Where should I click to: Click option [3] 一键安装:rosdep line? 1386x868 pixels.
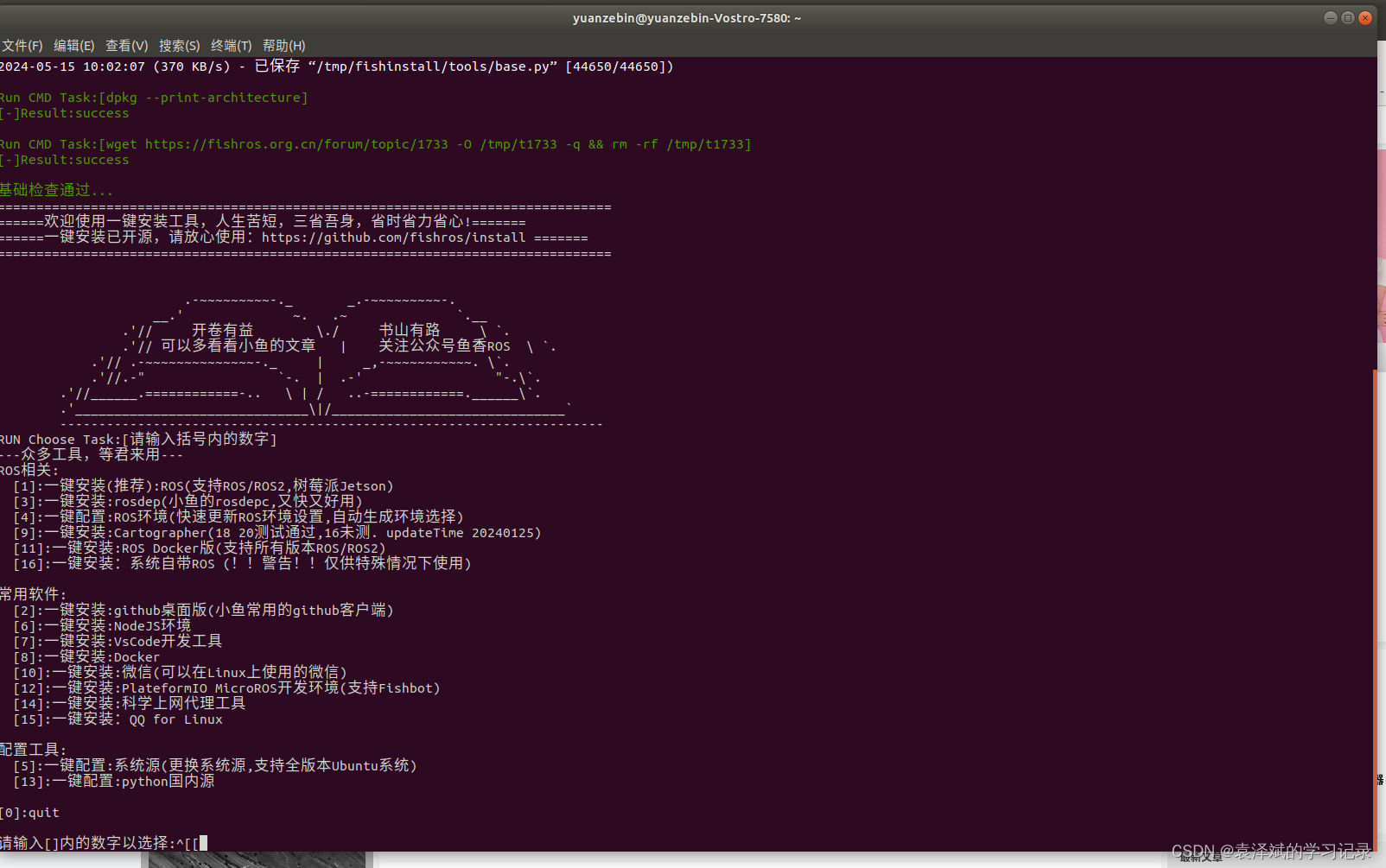point(188,502)
